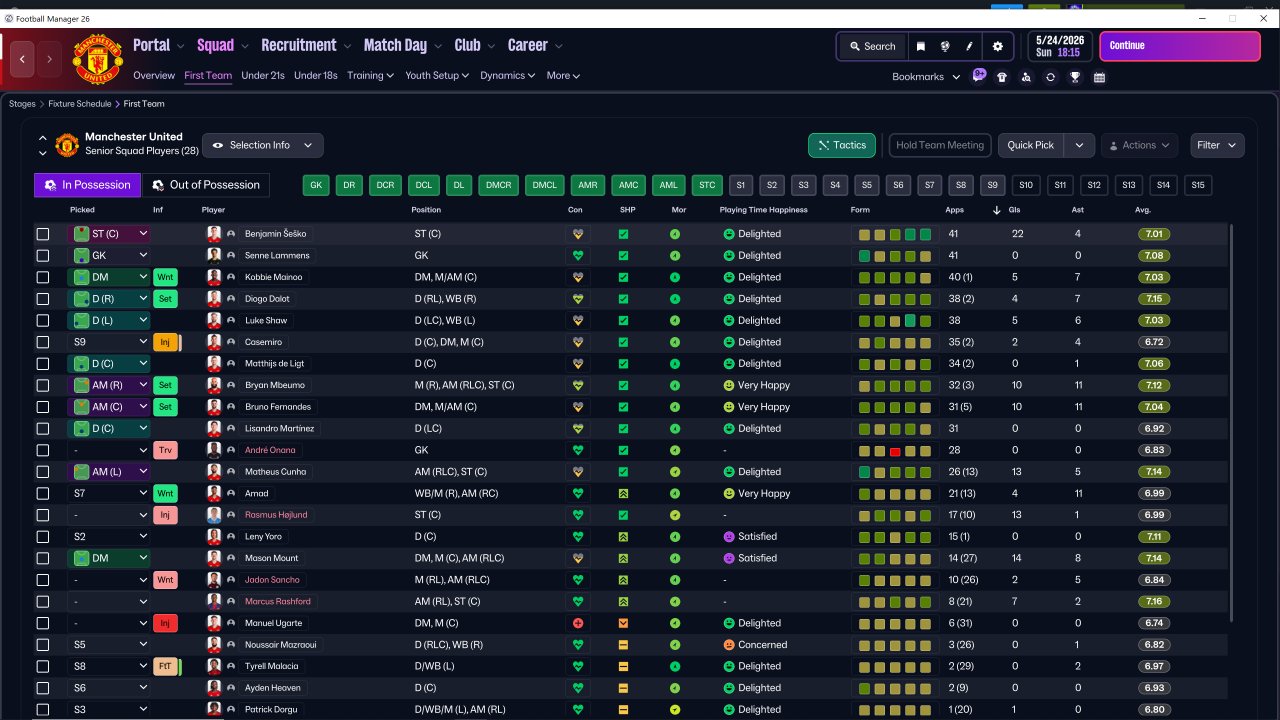Open the Tactics button
The image size is (1280, 720).
point(842,145)
